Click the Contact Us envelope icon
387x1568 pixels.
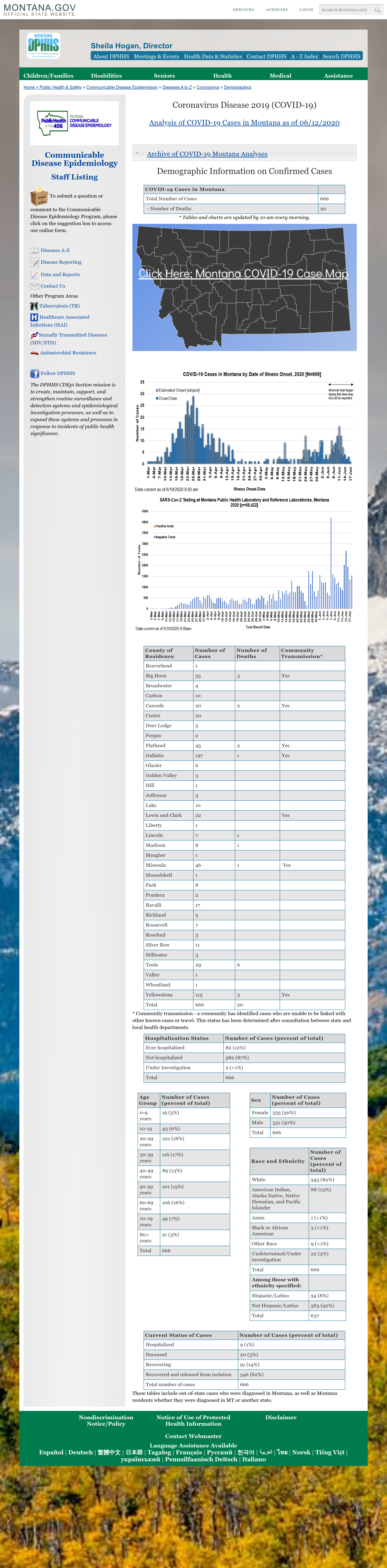[35, 286]
